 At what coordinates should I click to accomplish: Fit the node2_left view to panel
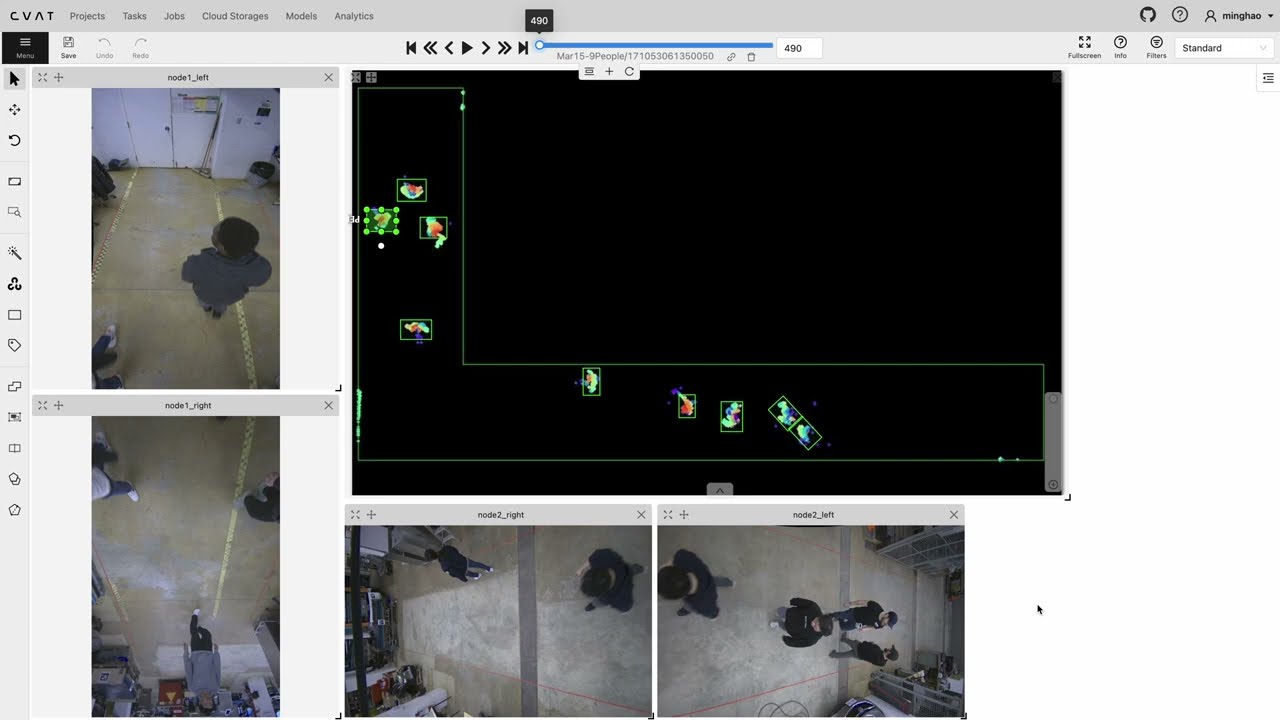click(x=668, y=514)
